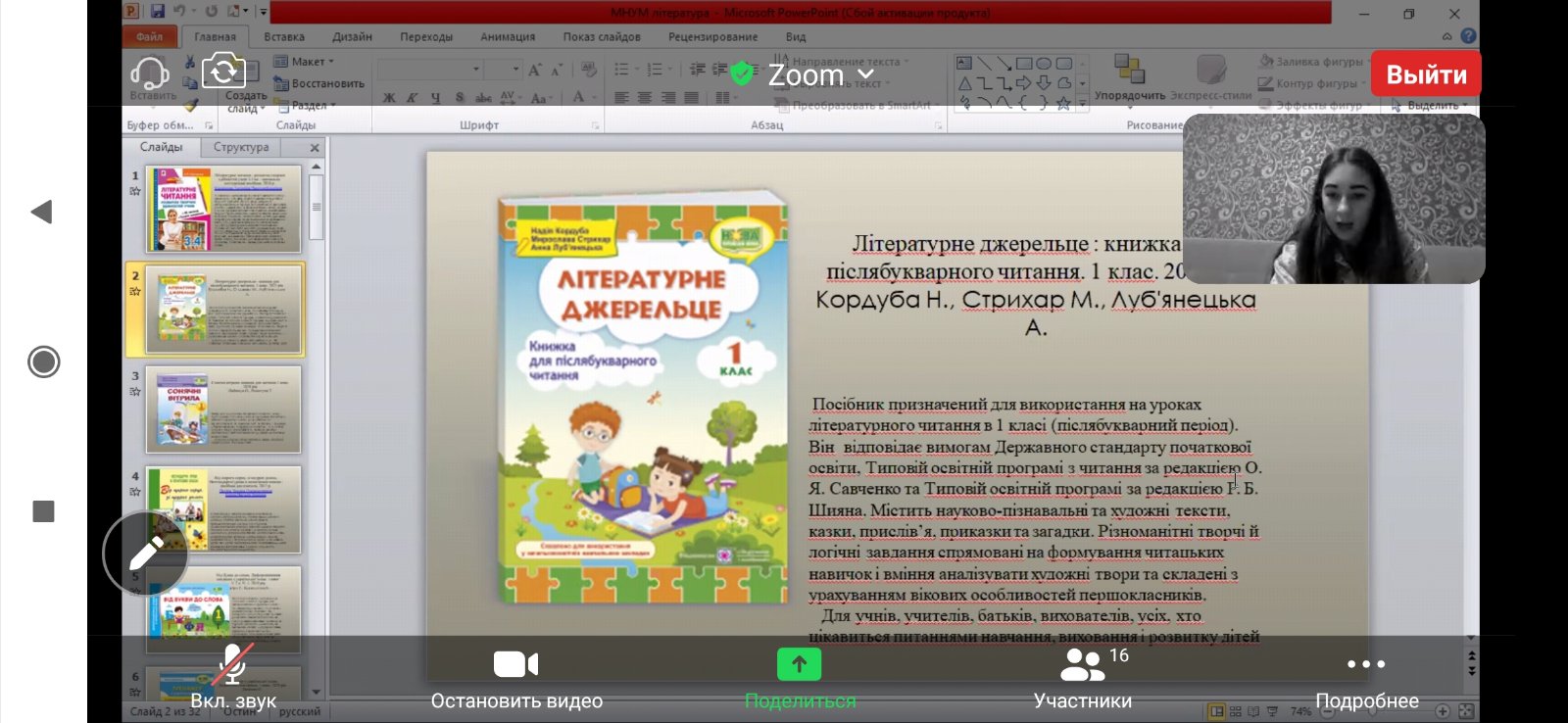
Task: Click the Clear Formatting icon
Action: coord(588,70)
